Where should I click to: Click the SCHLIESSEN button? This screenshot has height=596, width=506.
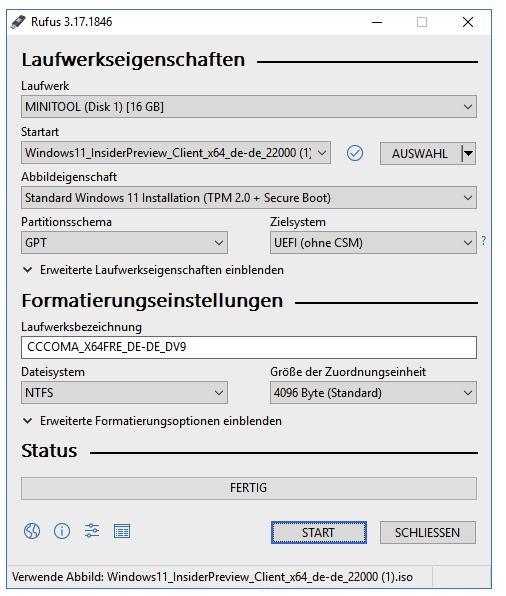pyautogui.click(x=428, y=533)
